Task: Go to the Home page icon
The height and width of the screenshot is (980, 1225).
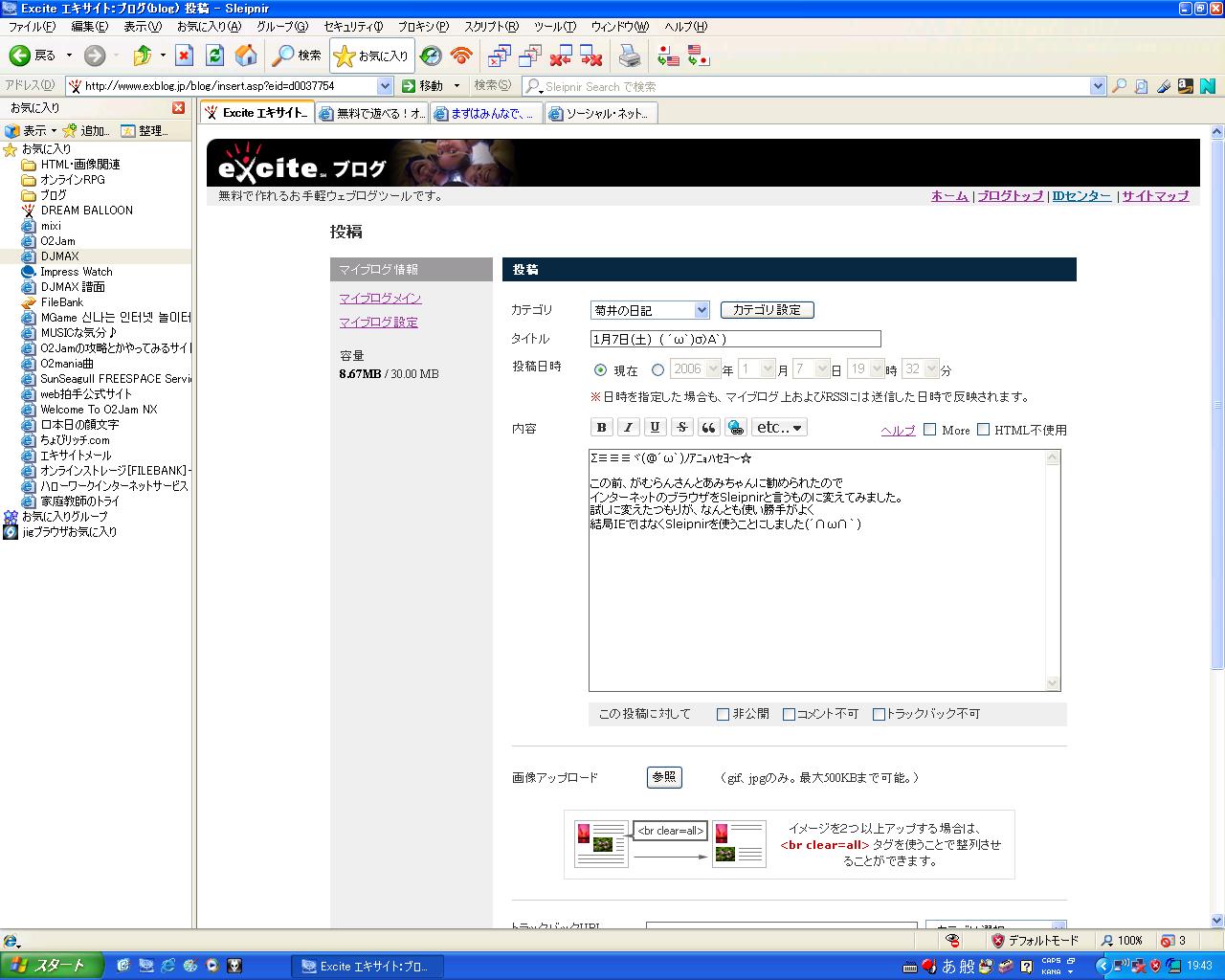Action: coord(246,56)
